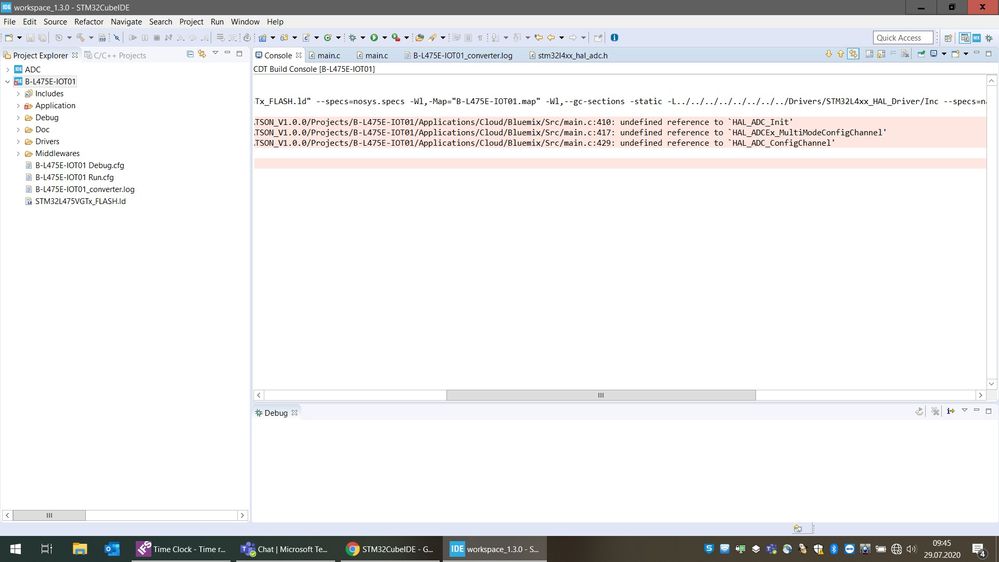Expand the Application folder
Viewport: 999px width, 562px height.
(x=18, y=106)
